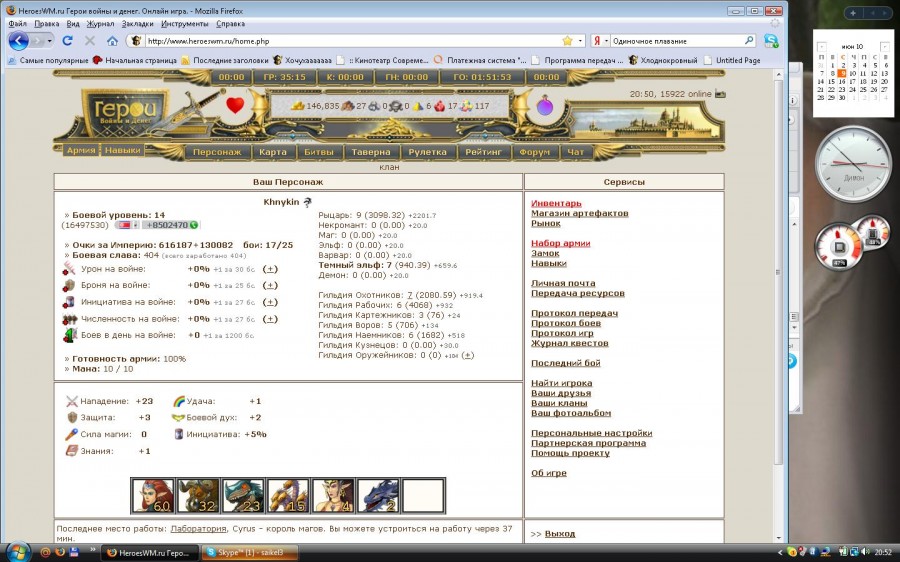Open the Таверна game tab
900x562 pixels.
tap(371, 152)
